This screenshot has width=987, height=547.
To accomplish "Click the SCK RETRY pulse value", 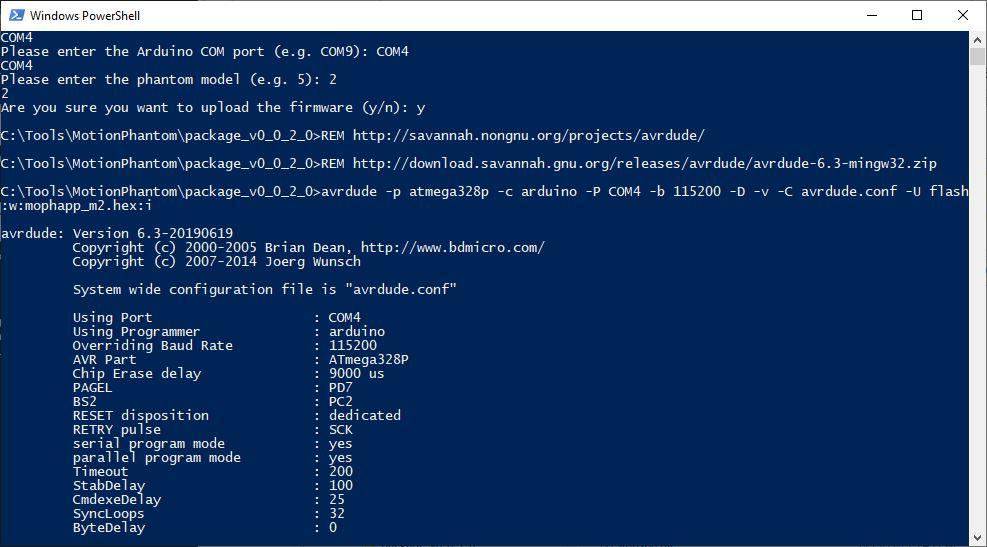I will point(341,429).
